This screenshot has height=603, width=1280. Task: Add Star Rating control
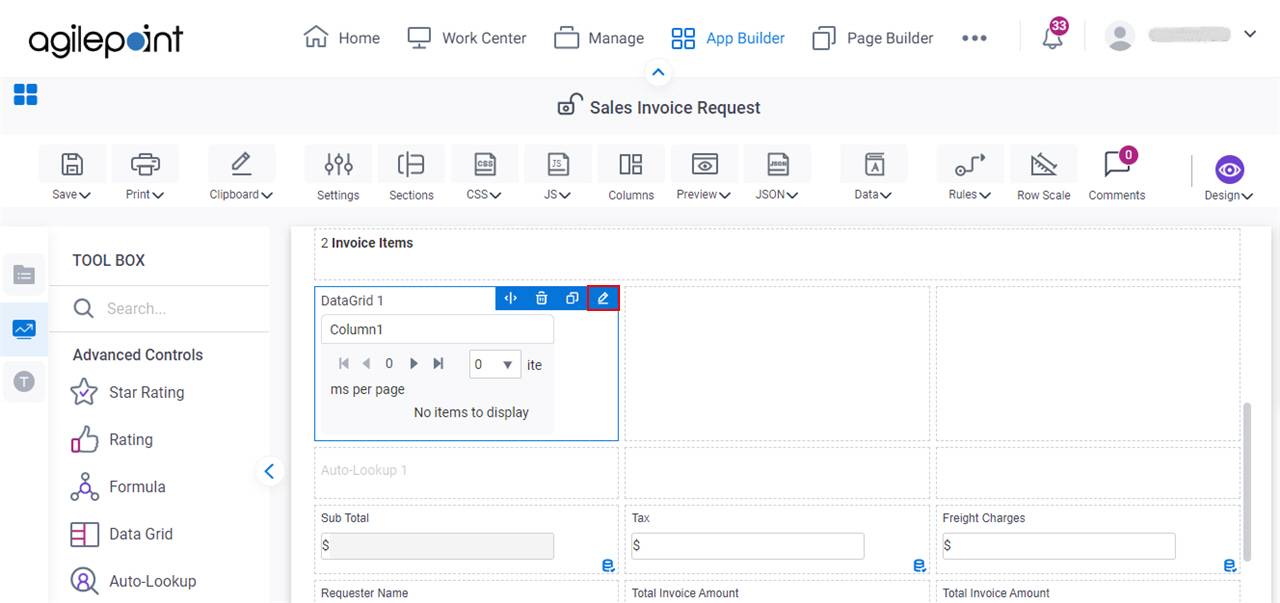point(128,392)
